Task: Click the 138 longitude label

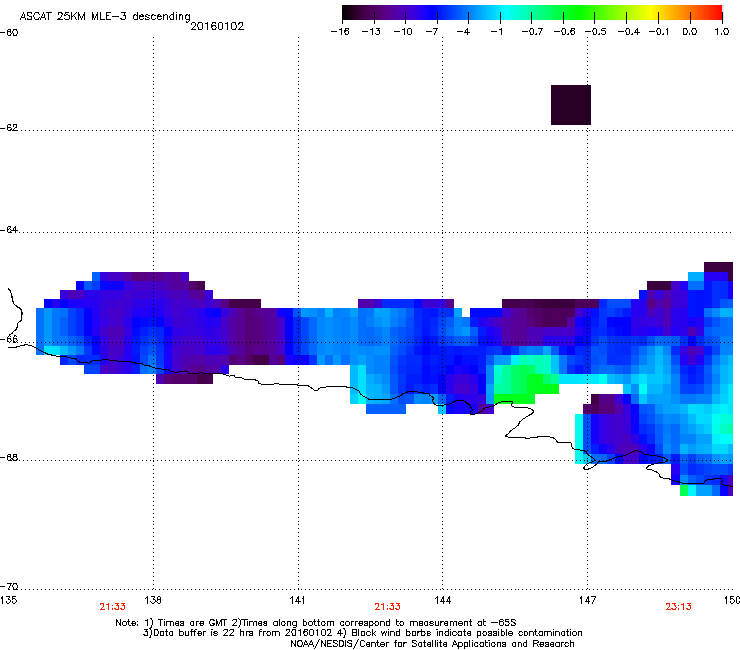Action: click(153, 600)
